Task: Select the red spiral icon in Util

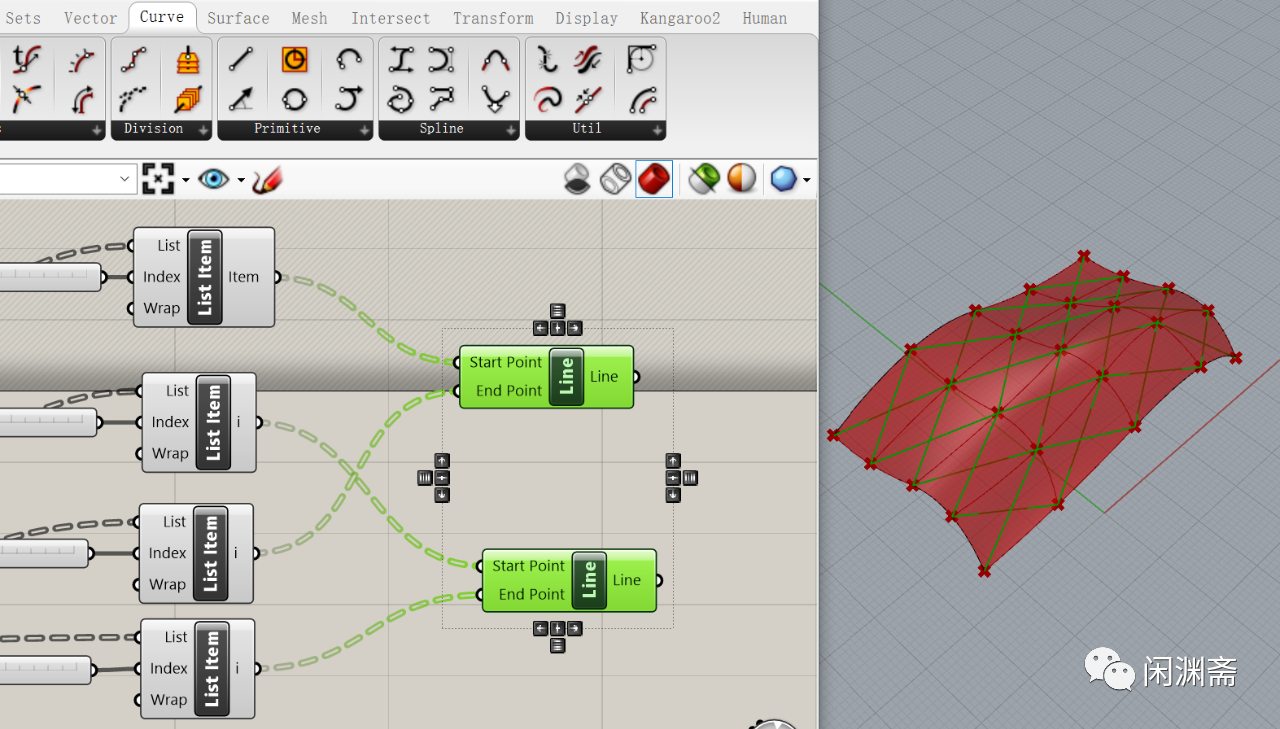Action: (x=548, y=99)
